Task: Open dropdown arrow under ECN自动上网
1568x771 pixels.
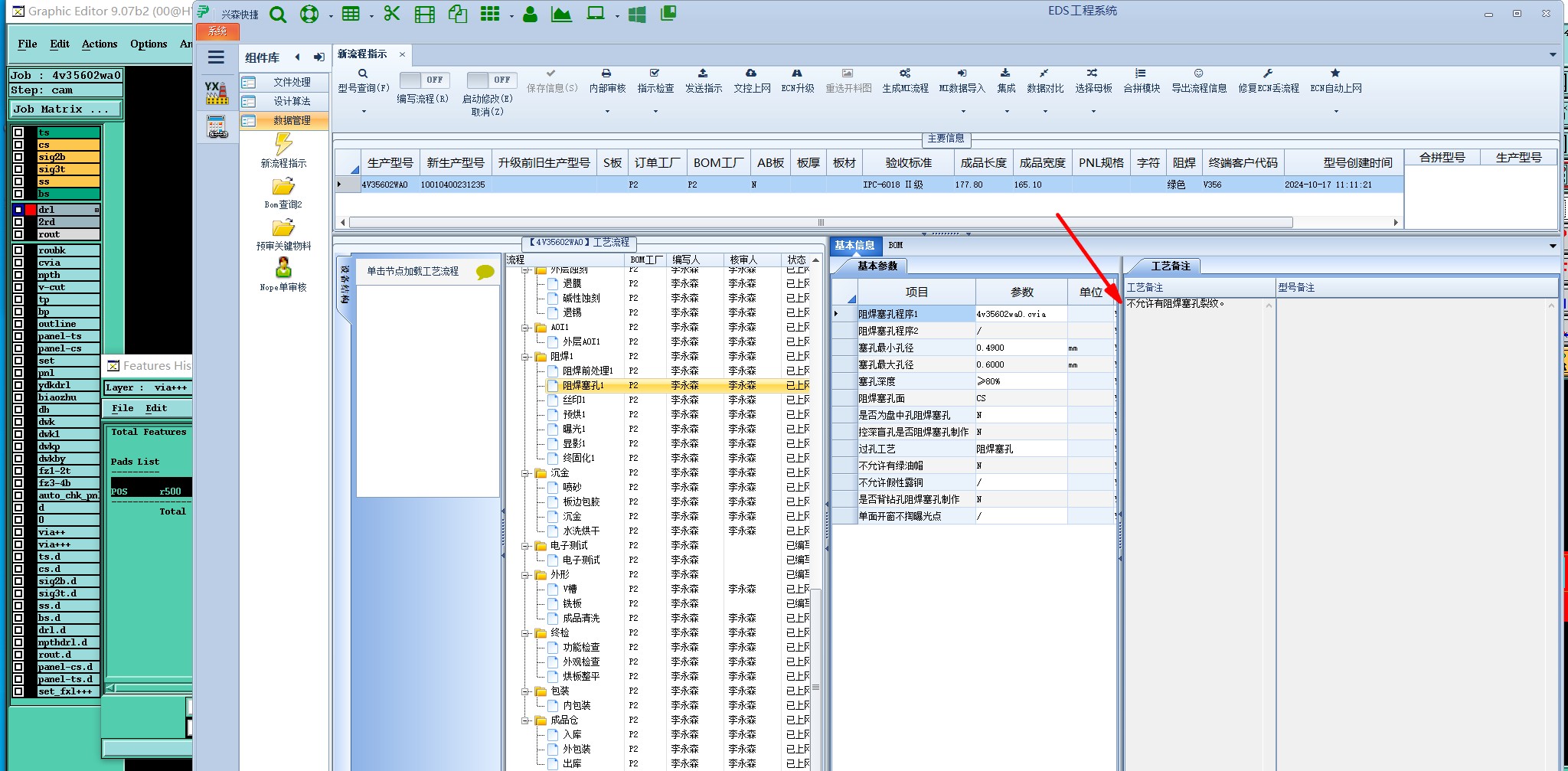Action: (x=1336, y=112)
